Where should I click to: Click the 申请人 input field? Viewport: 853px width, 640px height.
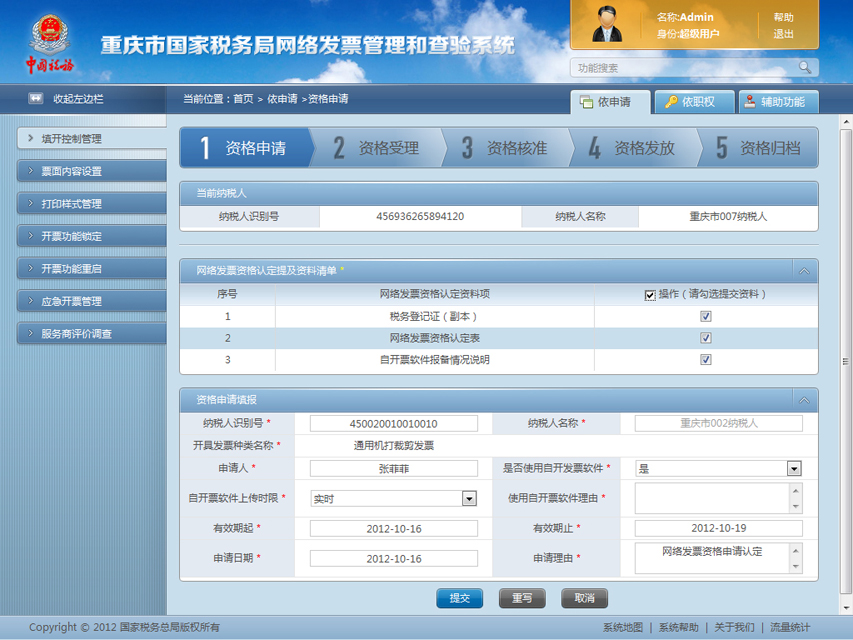point(394,468)
